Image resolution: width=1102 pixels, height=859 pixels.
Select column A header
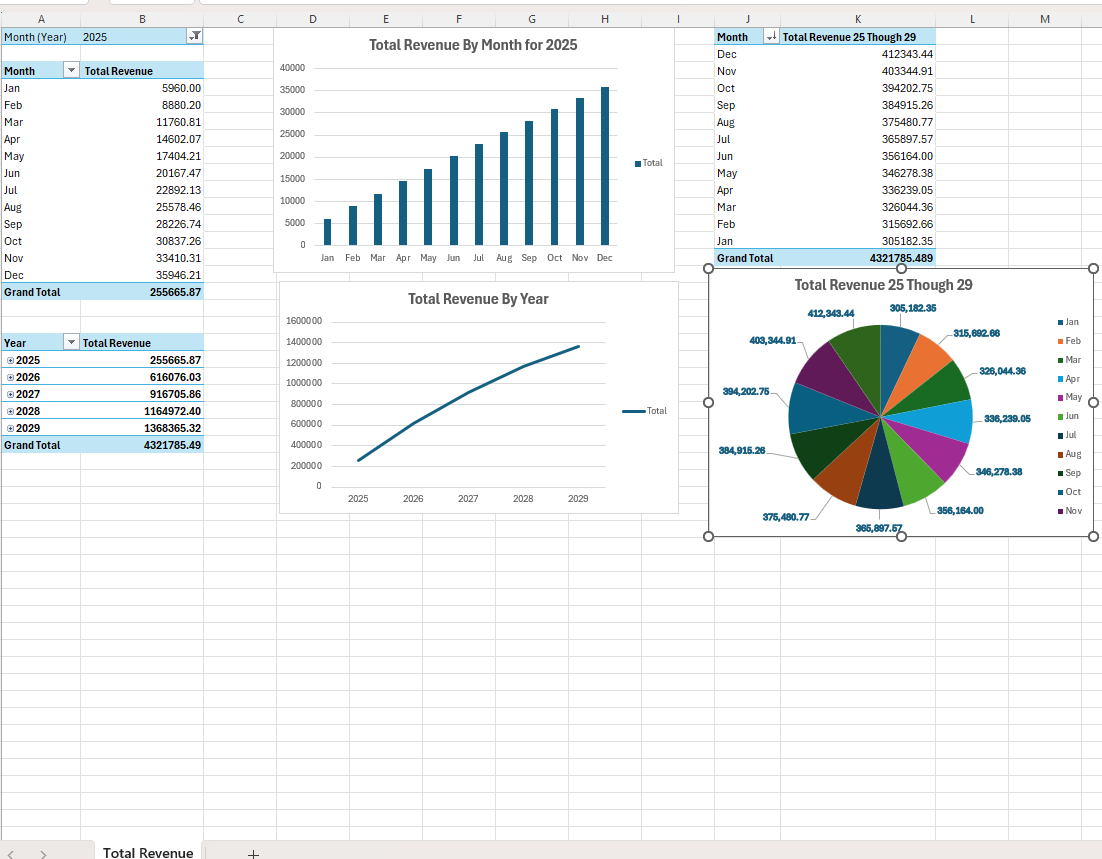[x=41, y=19]
